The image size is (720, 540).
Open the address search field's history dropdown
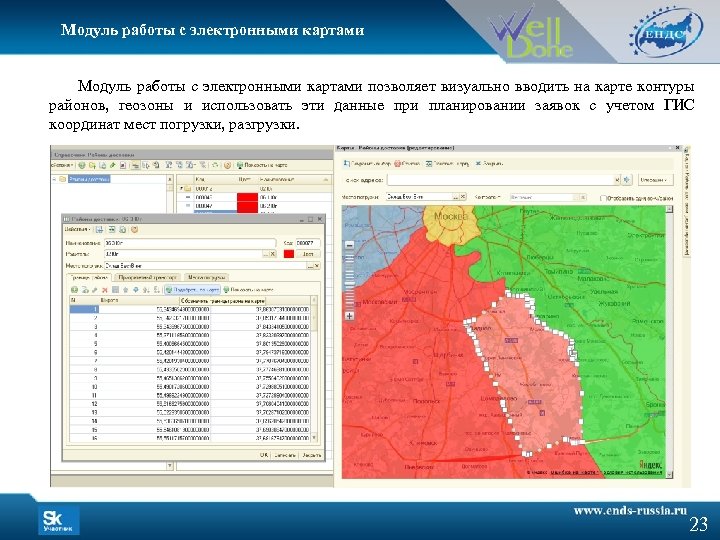(617, 180)
